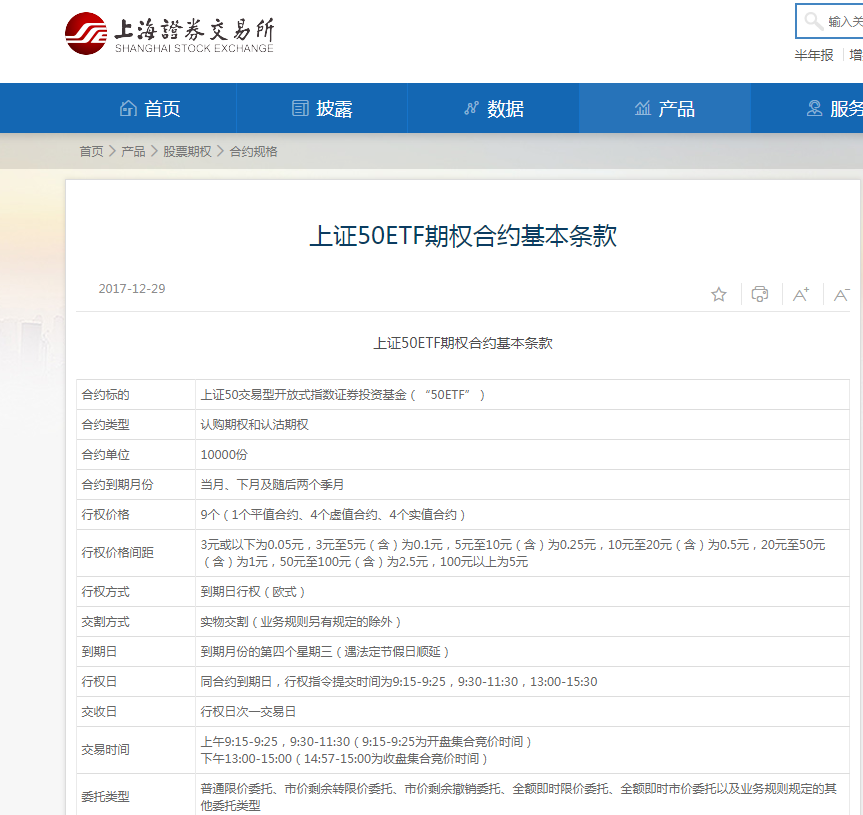
Task: Increase font size with A+ icon
Action: click(x=801, y=294)
